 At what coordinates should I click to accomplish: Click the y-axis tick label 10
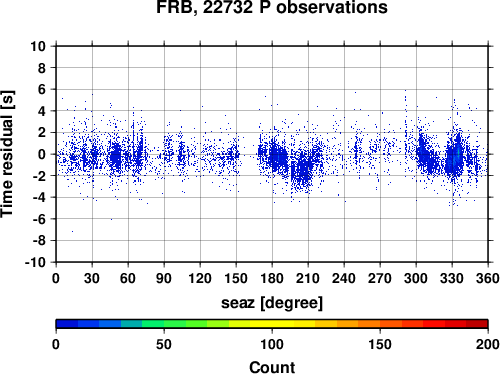[38, 46]
